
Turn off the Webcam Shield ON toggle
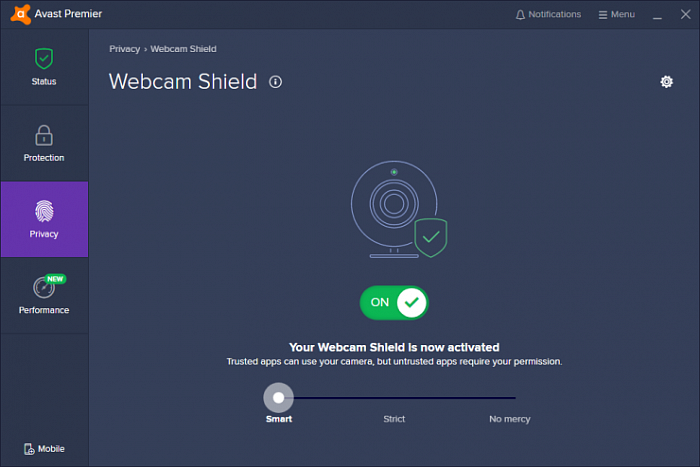[394, 302]
